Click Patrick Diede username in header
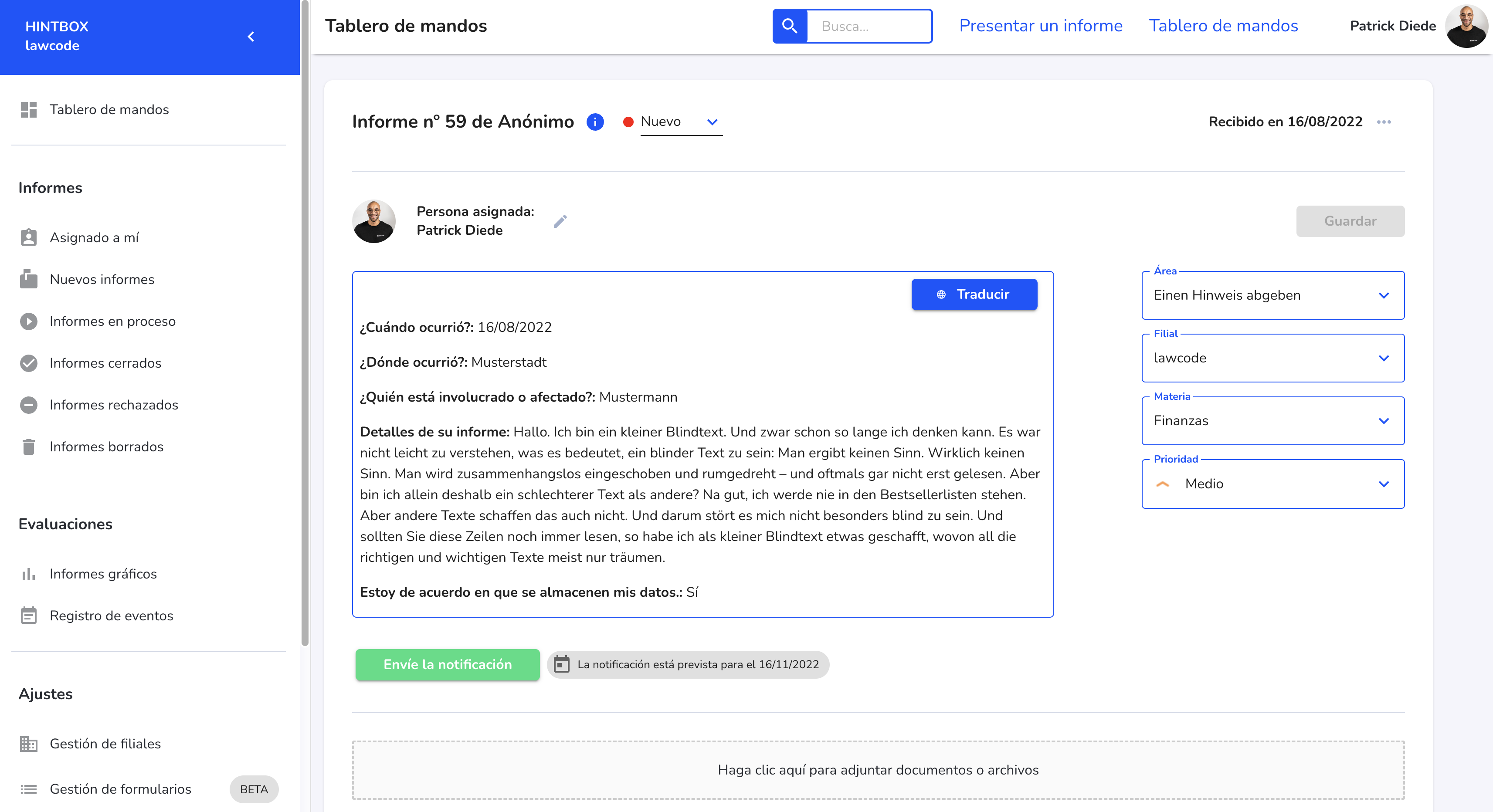The width and height of the screenshot is (1493, 812). pyautogui.click(x=1393, y=26)
